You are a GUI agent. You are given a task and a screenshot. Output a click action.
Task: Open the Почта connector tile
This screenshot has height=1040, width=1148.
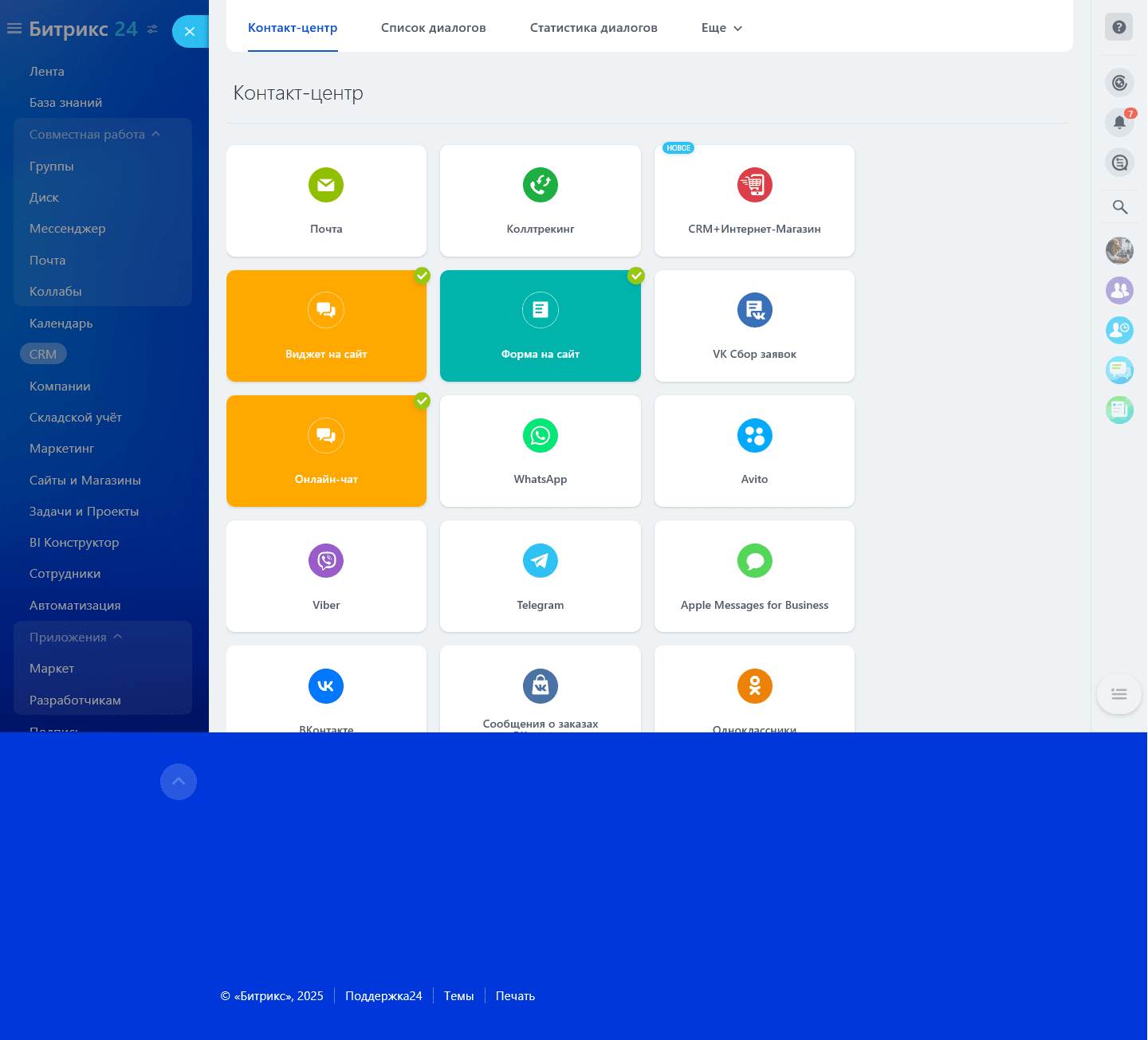326,201
